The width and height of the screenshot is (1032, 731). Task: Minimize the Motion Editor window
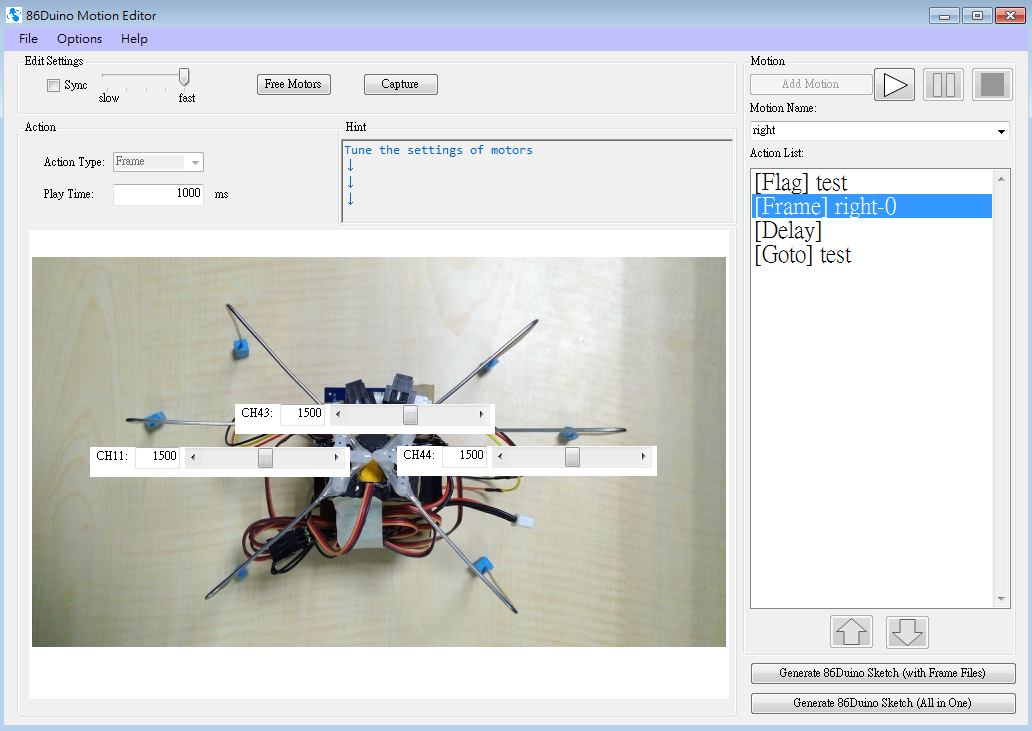click(944, 15)
